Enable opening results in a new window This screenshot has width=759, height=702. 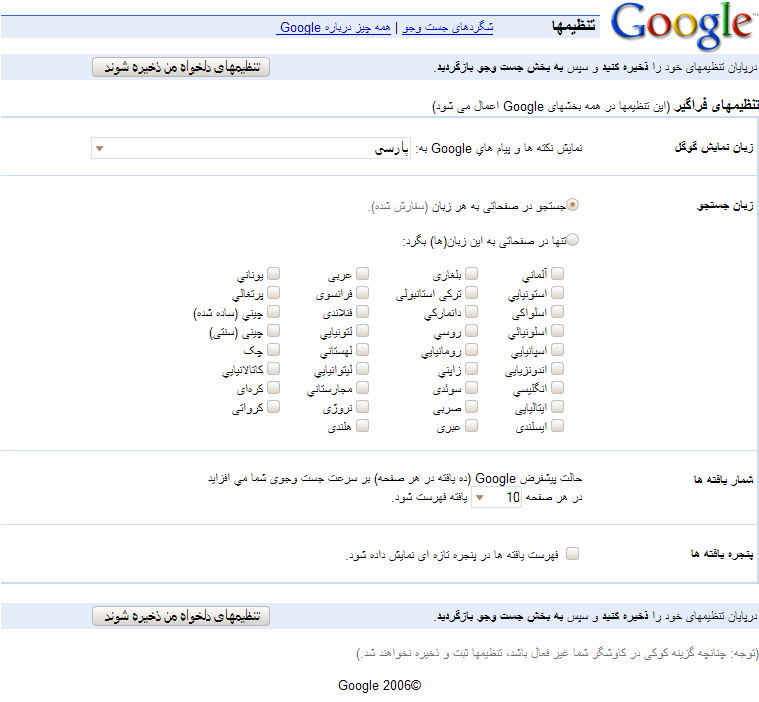click(573, 553)
